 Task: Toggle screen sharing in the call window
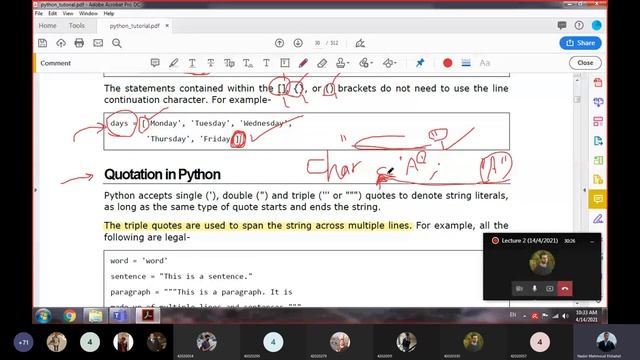click(x=550, y=289)
